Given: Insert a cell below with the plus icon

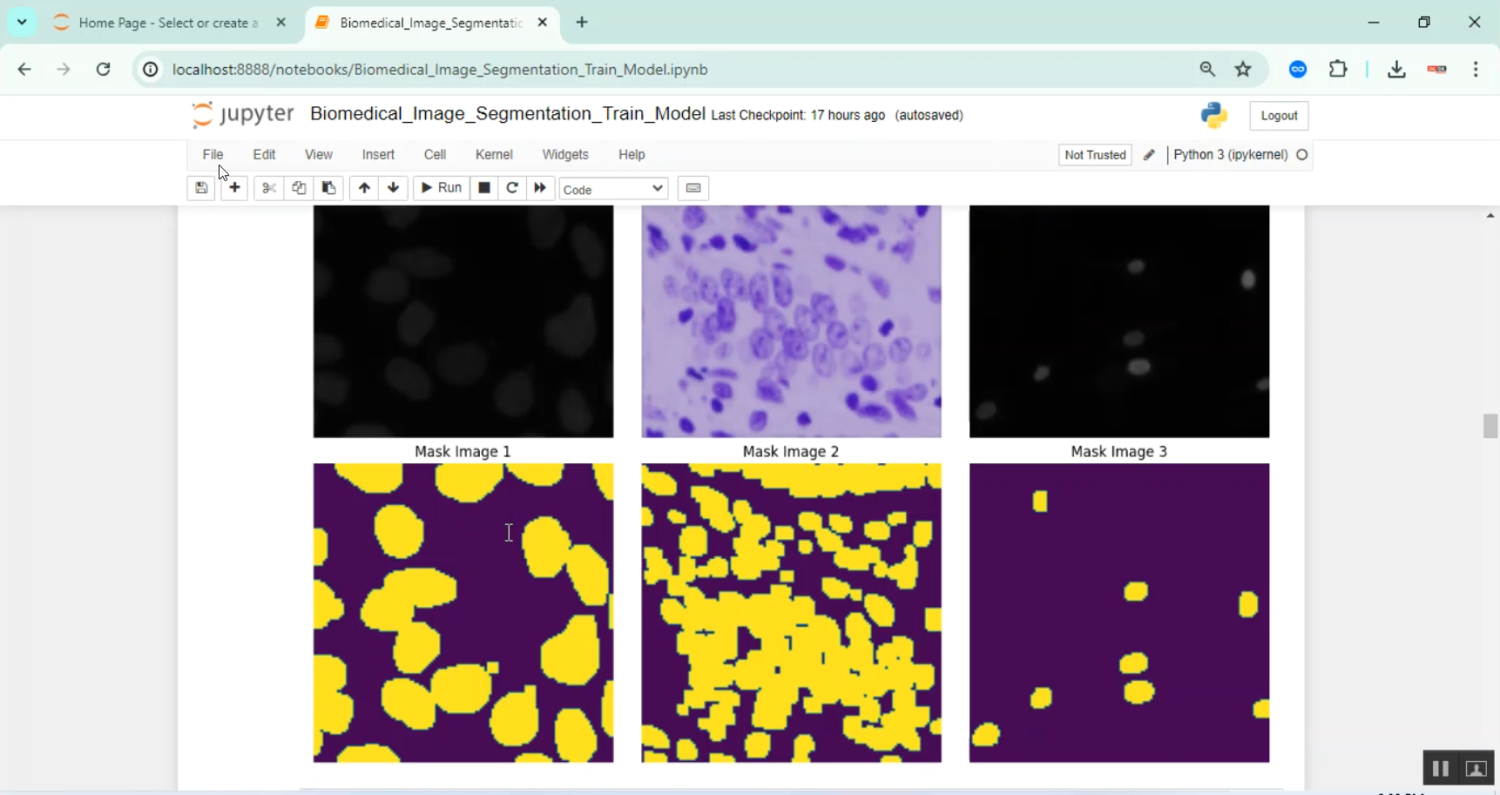Looking at the screenshot, I should tap(234, 188).
